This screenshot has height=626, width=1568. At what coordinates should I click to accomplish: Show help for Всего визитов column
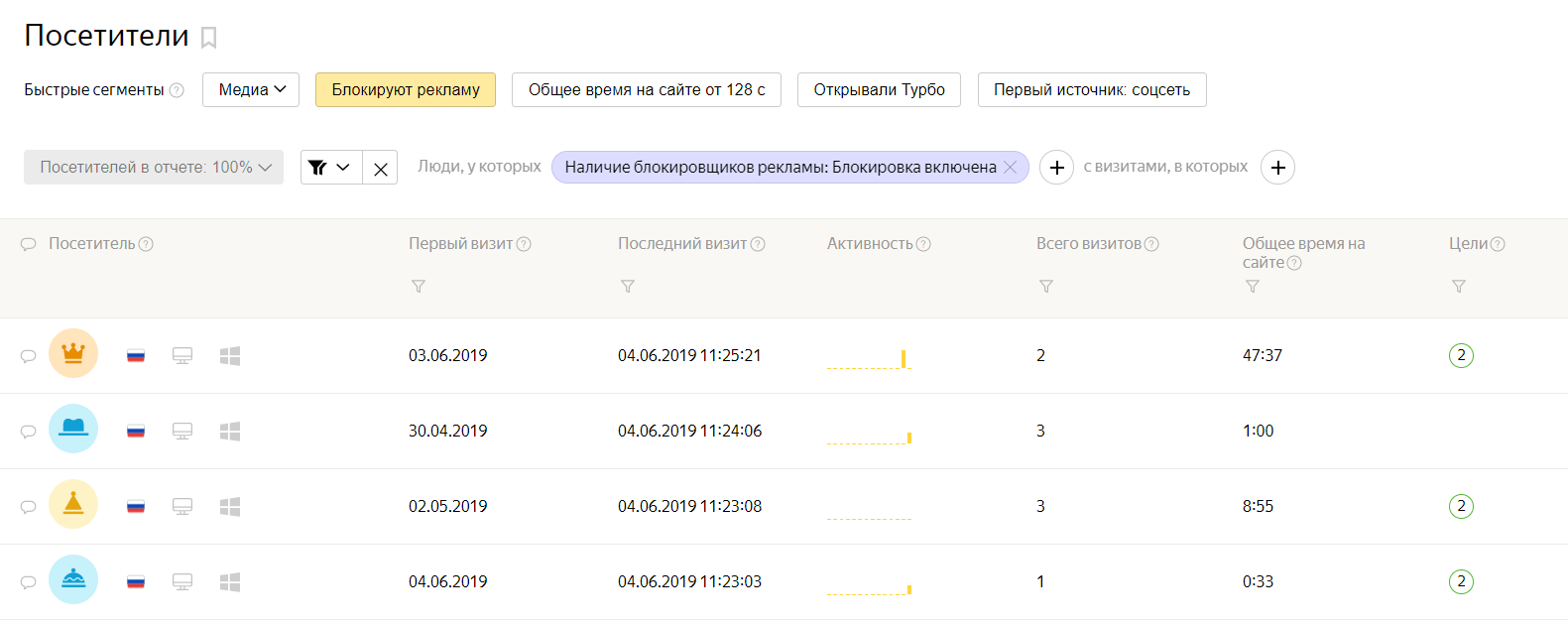tap(1151, 244)
